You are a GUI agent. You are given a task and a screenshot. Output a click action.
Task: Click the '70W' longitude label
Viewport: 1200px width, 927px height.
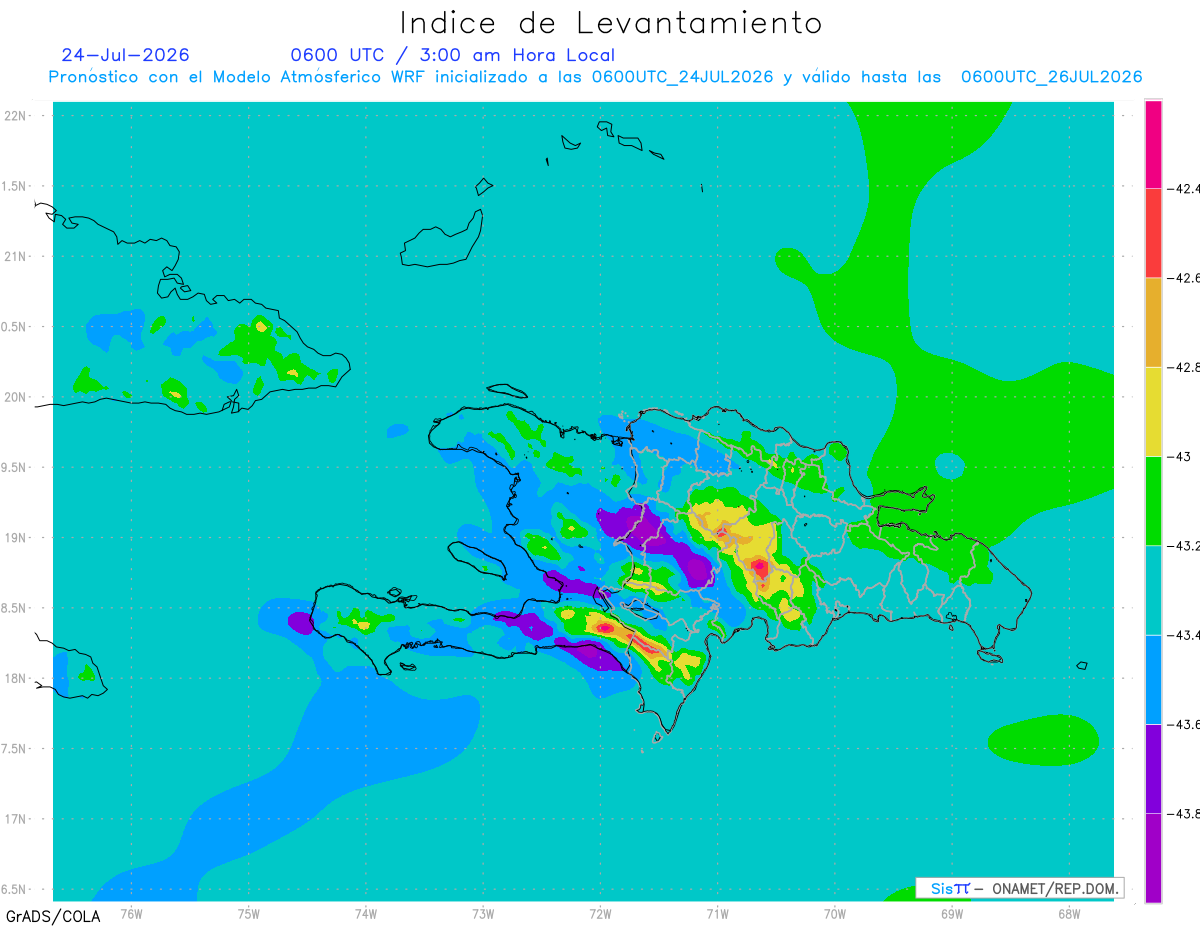click(835, 913)
